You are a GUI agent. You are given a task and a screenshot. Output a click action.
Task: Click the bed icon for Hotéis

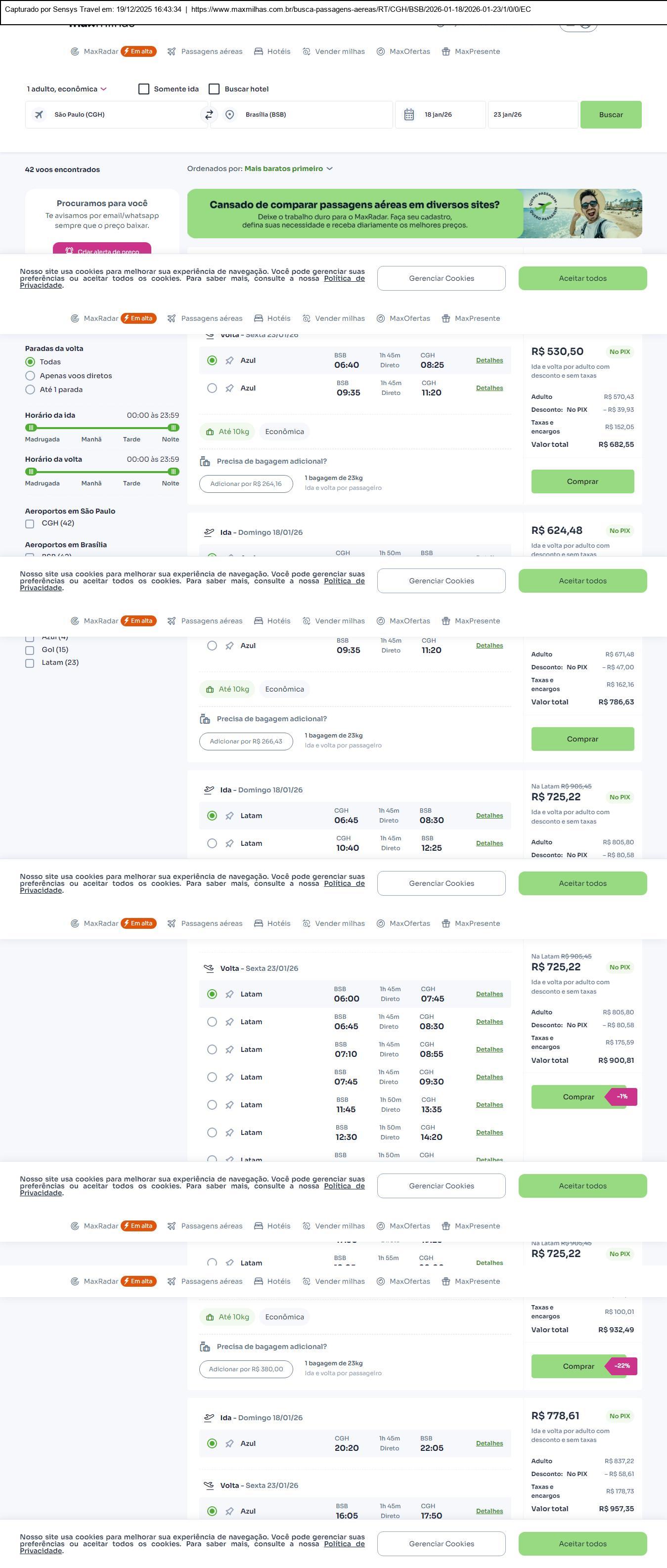pyautogui.click(x=259, y=52)
